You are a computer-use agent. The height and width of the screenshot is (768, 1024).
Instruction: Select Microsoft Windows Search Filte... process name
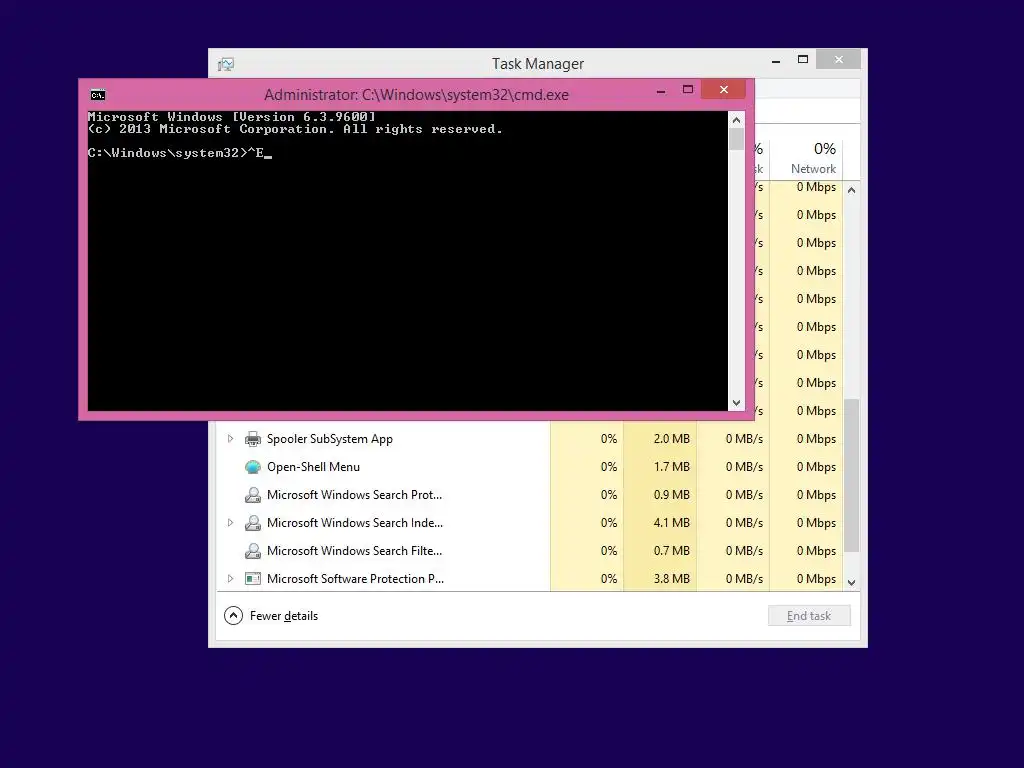pos(355,551)
